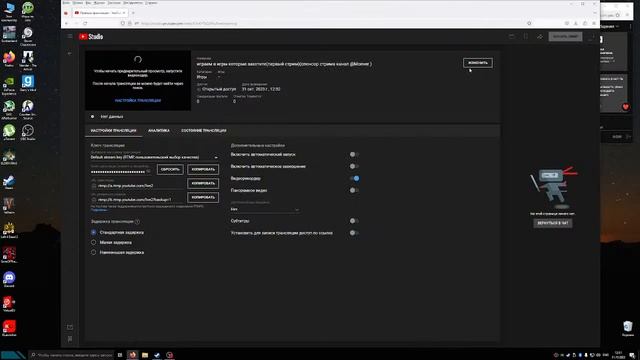Turn off the Видеорекордер (DVR) switch
This screenshot has height=360, width=640.
355,178
